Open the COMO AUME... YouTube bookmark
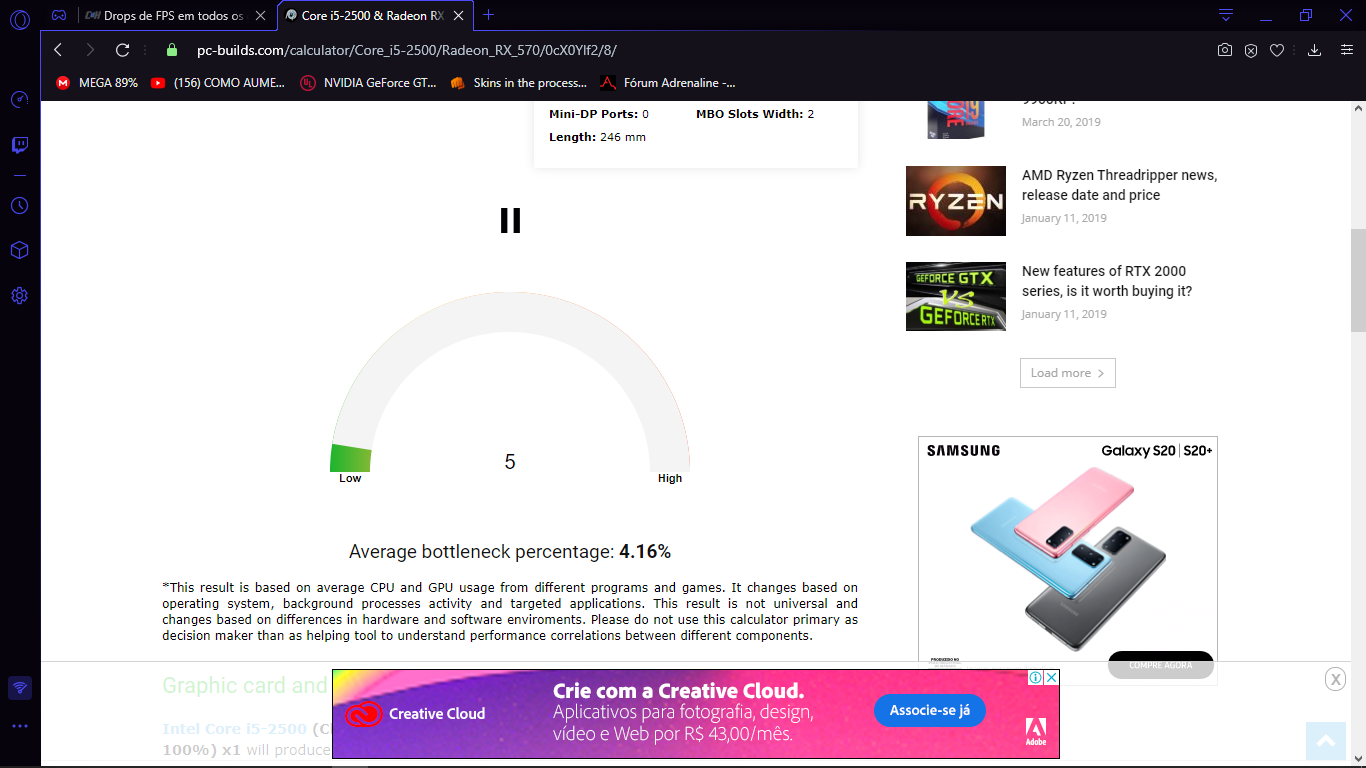 pyautogui.click(x=218, y=83)
